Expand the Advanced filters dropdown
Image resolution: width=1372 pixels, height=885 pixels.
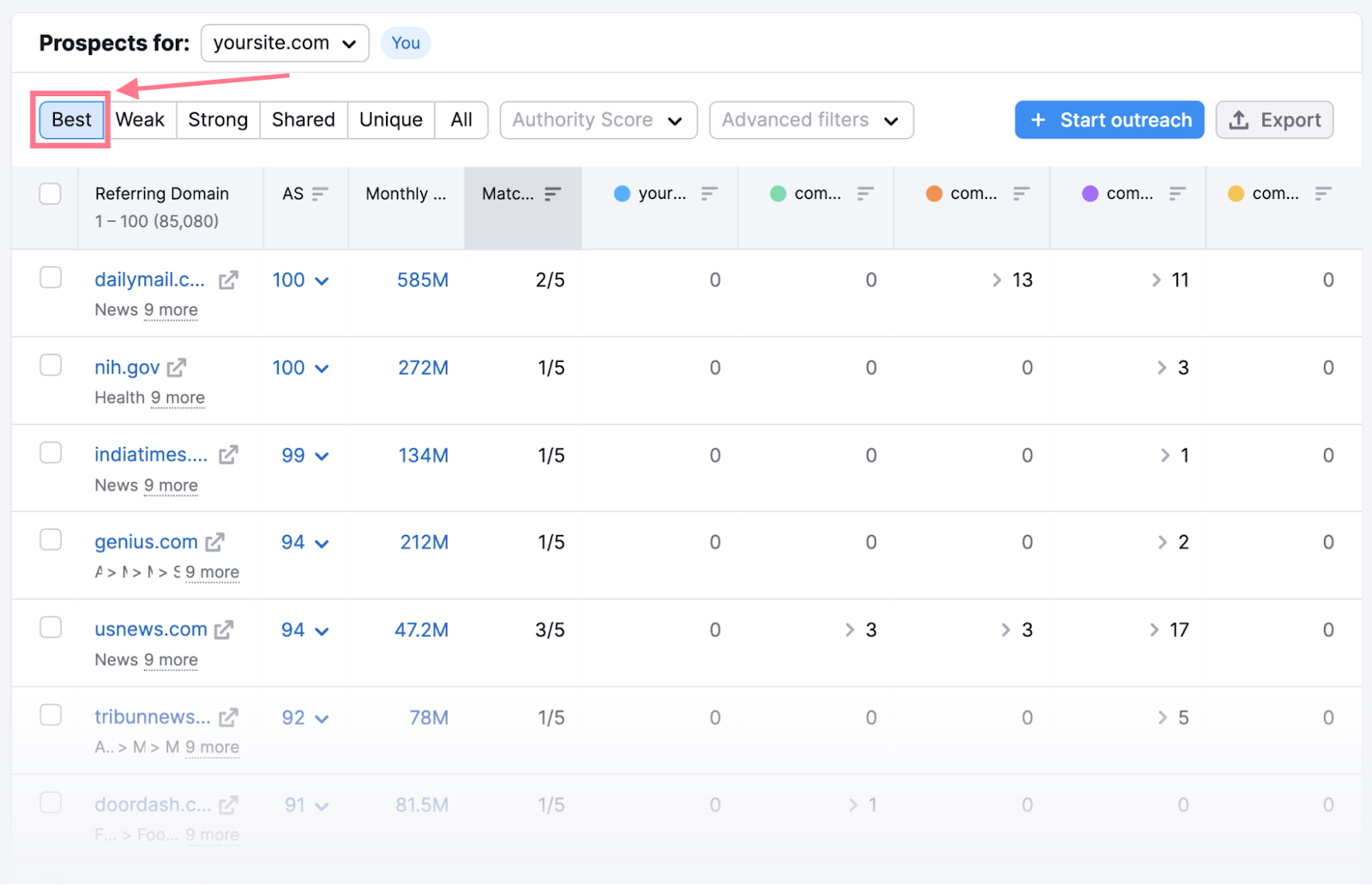(x=809, y=120)
